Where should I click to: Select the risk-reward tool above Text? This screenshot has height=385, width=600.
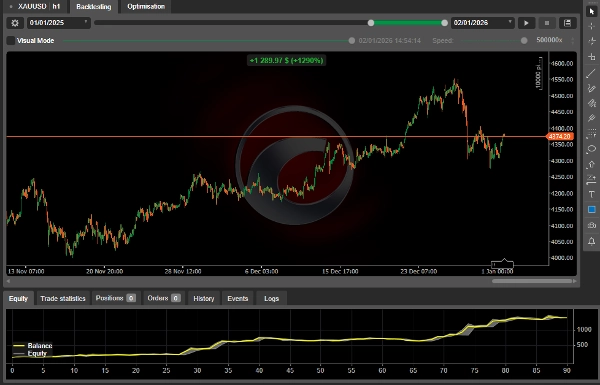[x=592, y=179]
